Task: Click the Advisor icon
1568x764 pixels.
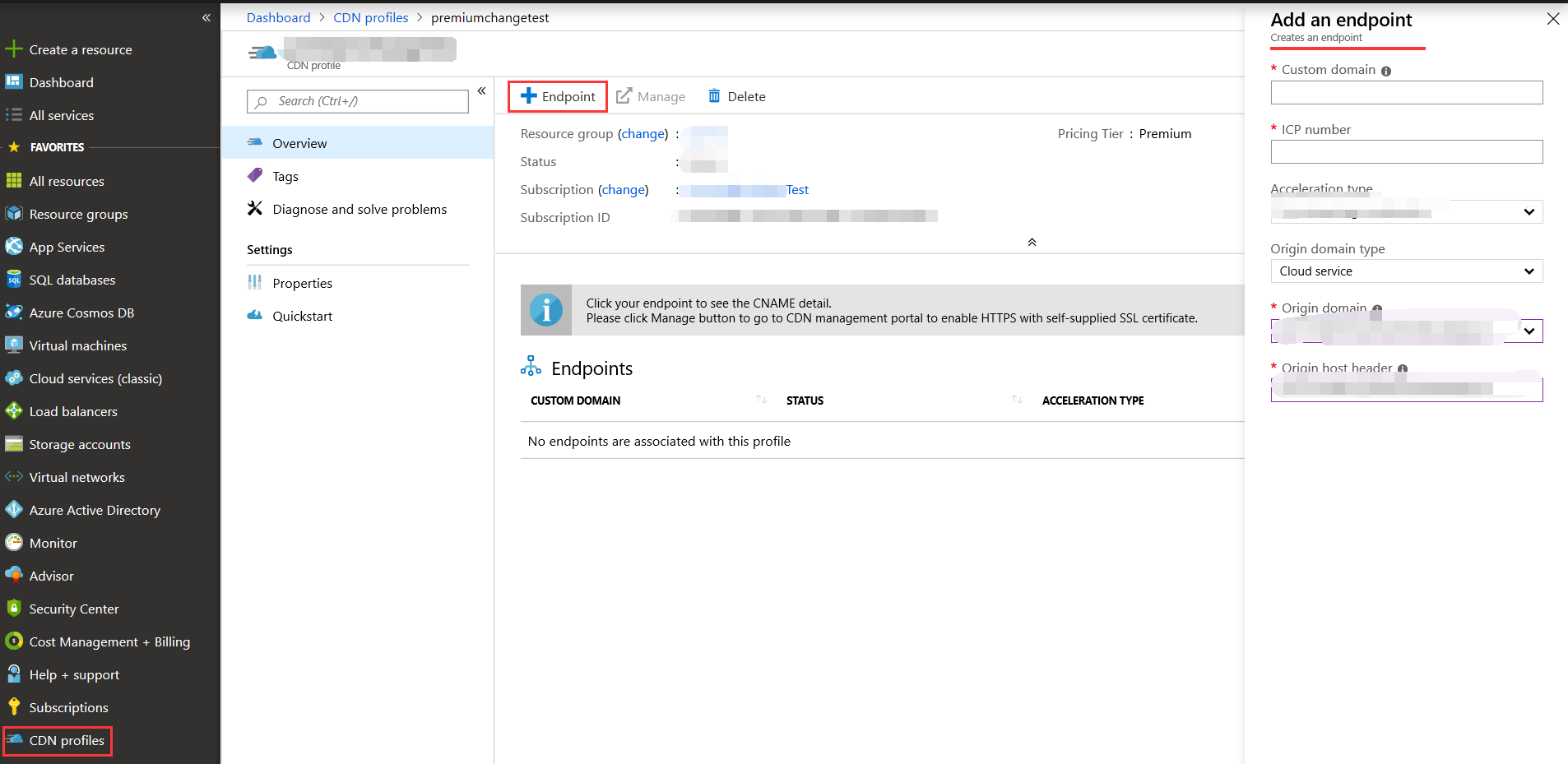Action: pyautogui.click(x=14, y=575)
